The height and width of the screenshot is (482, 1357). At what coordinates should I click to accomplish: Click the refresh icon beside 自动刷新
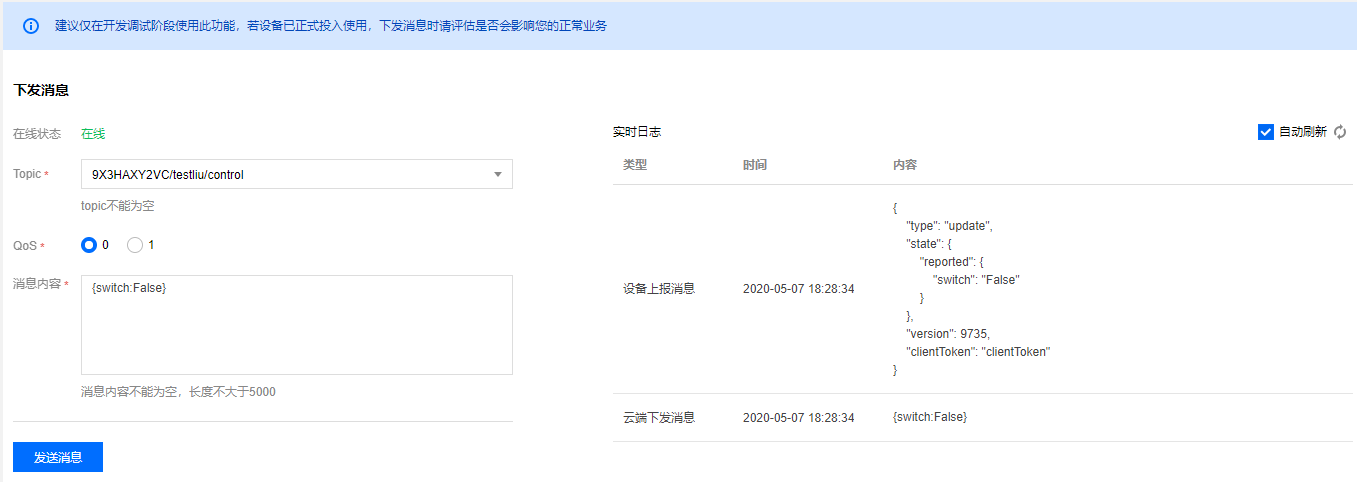click(1341, 132)
